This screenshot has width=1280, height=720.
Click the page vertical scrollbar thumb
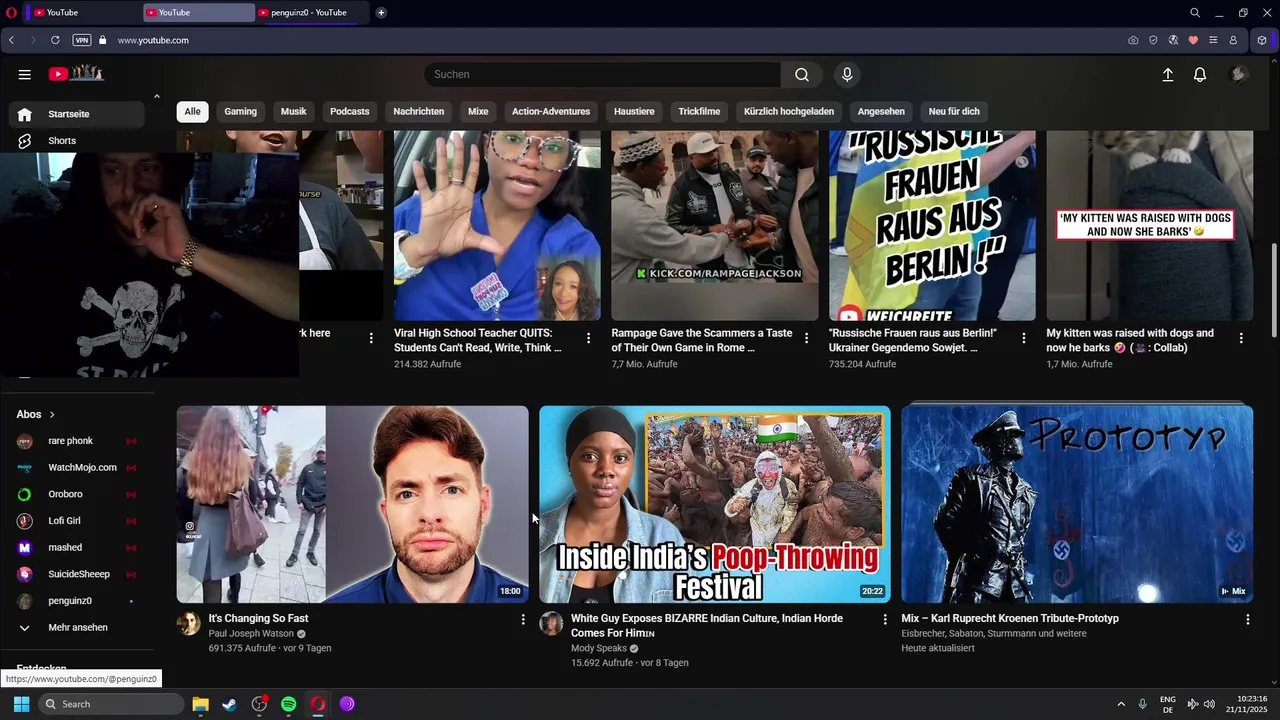(x=1273, y=291)
